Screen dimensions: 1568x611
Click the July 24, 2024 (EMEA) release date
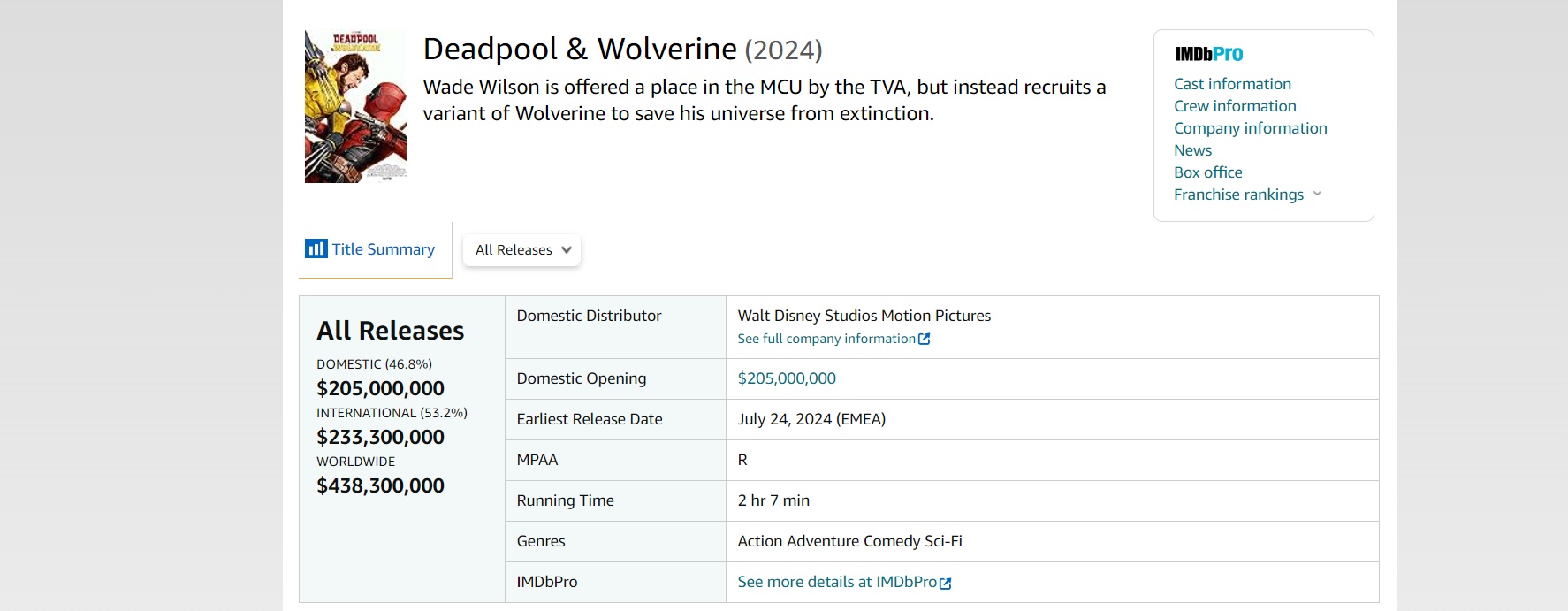click(x=811, y=419)
